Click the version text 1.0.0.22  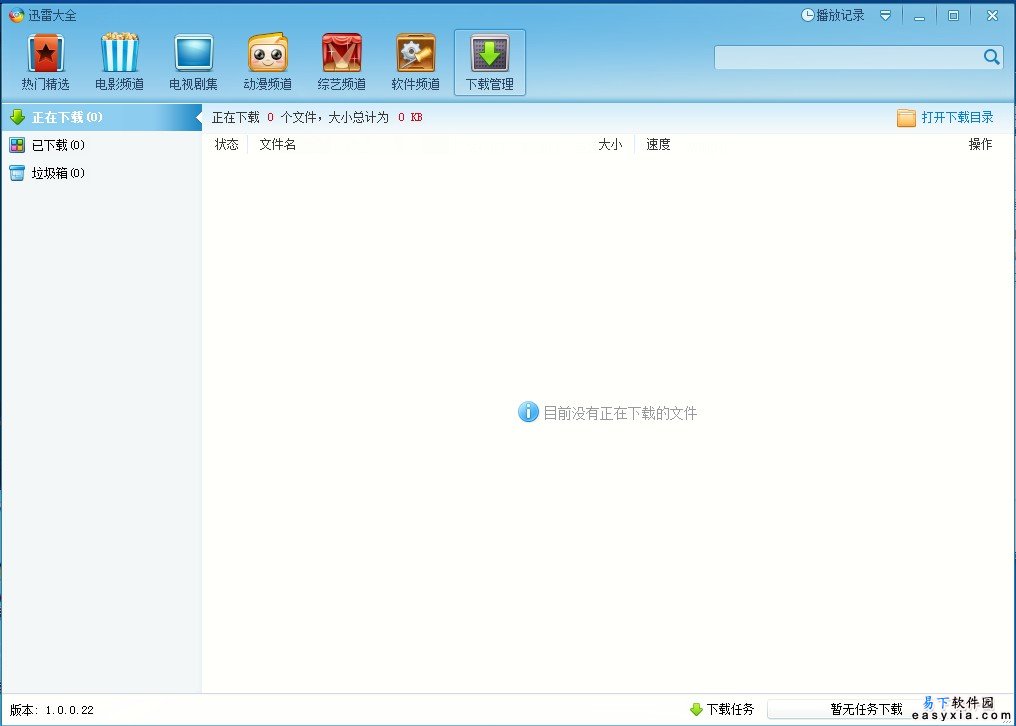69,710
